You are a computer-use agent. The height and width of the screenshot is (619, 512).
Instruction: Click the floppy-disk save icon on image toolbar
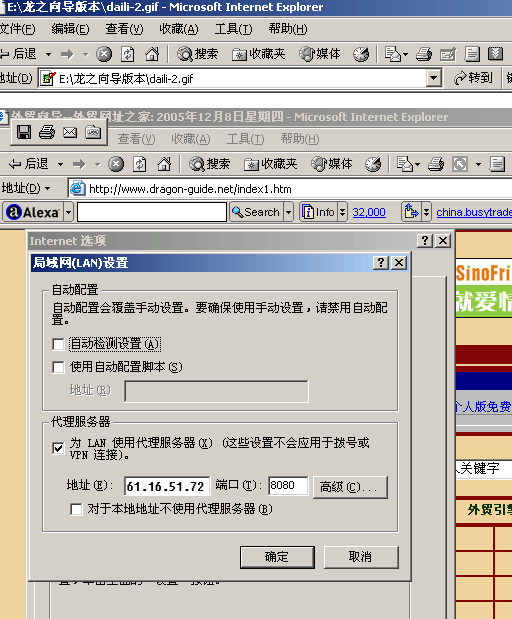tap(24, 132)
